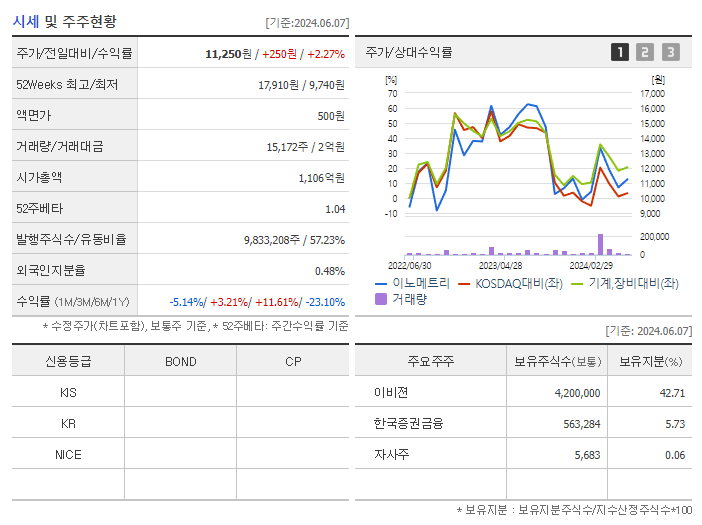The width and height of the screenshot is (702, 525).
Task: Click the 시가총액 row label
Action: [39, 178]
